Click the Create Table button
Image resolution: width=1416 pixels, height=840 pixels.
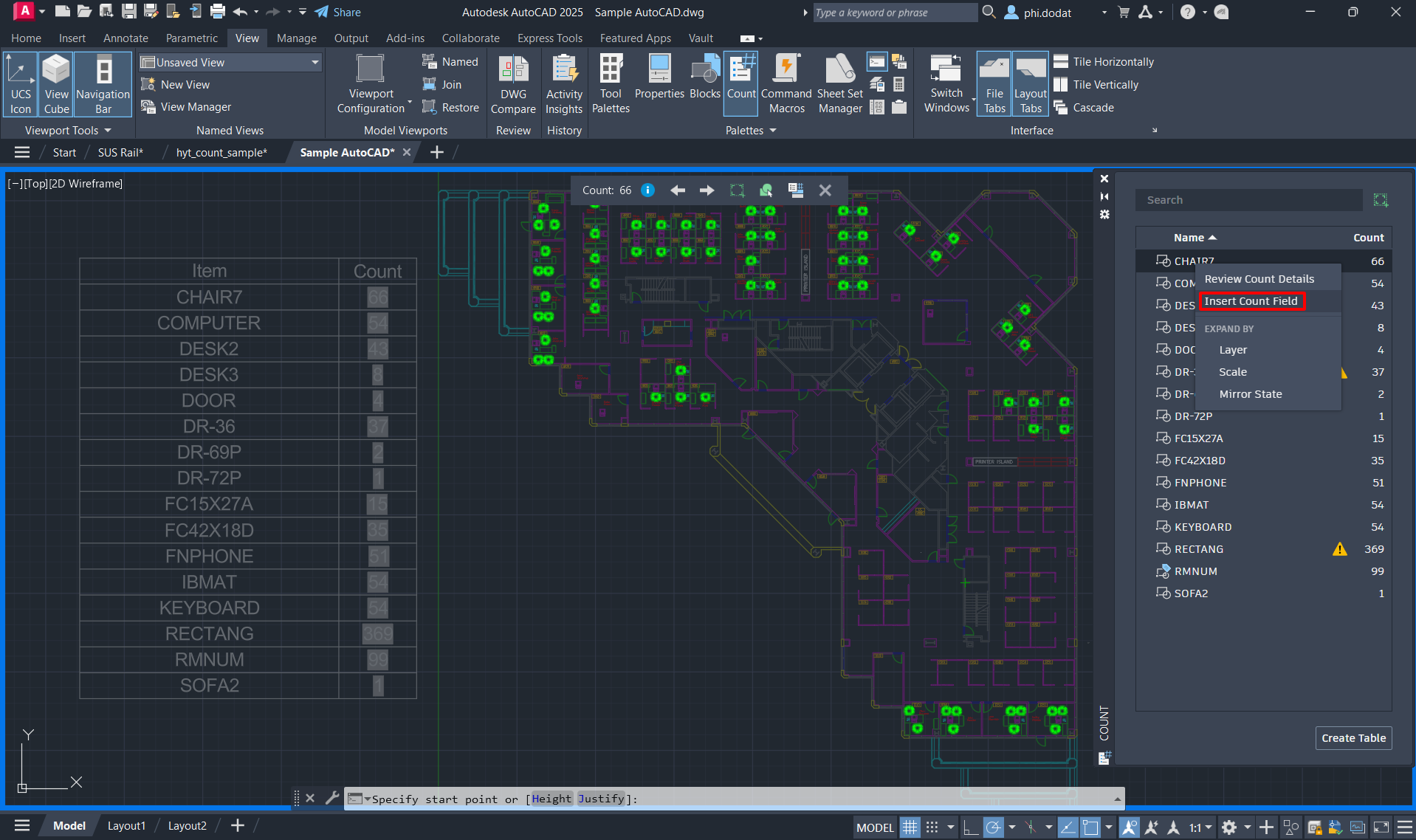pos(1353,738)
